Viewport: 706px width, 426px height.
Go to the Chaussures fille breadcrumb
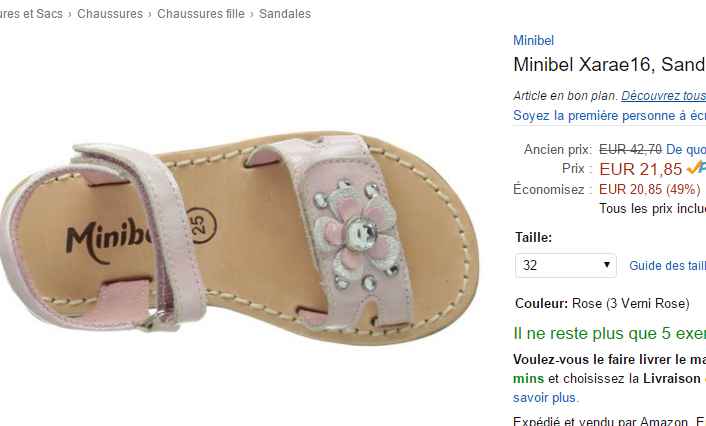(x=201, y=14)
